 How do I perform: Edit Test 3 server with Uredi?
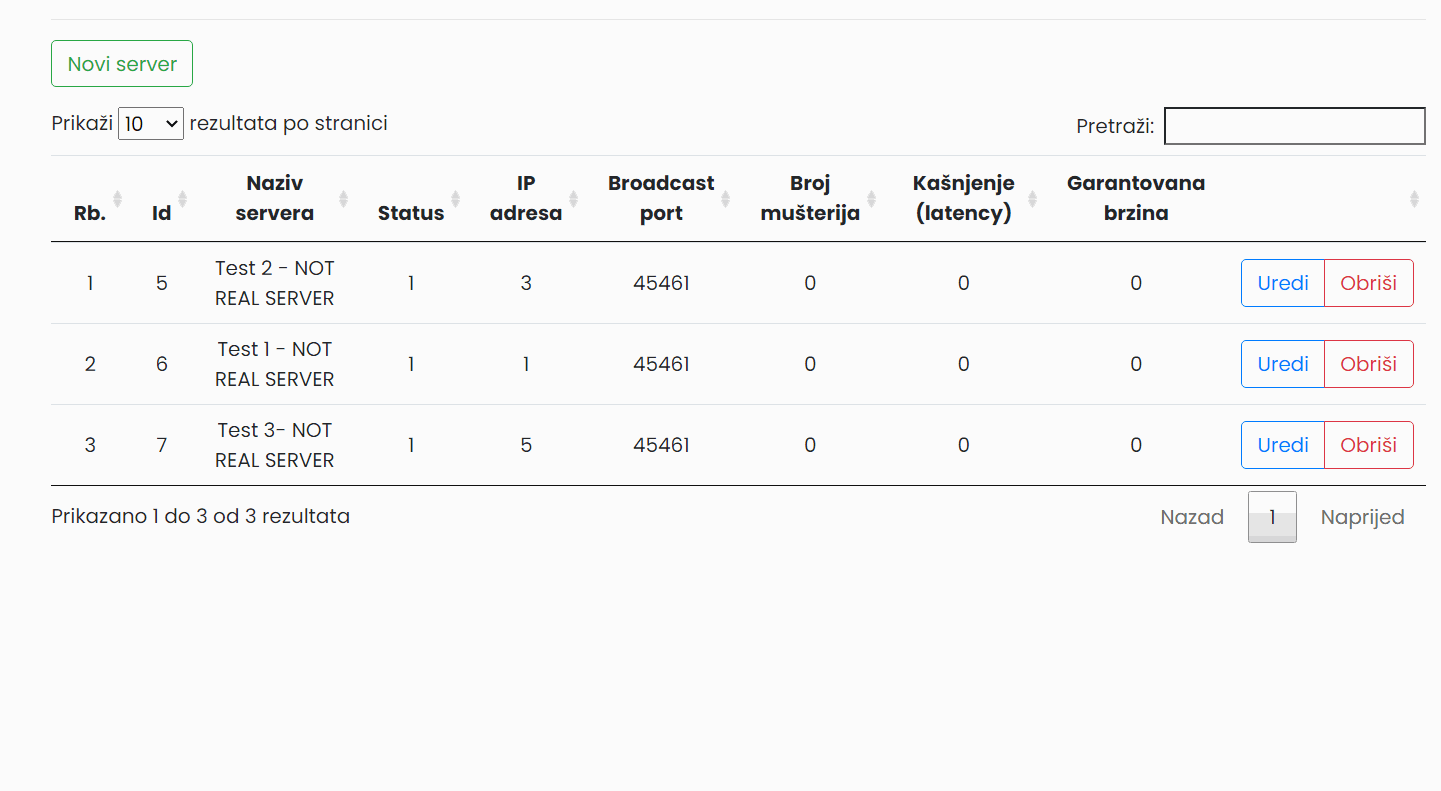point(1283,445)
